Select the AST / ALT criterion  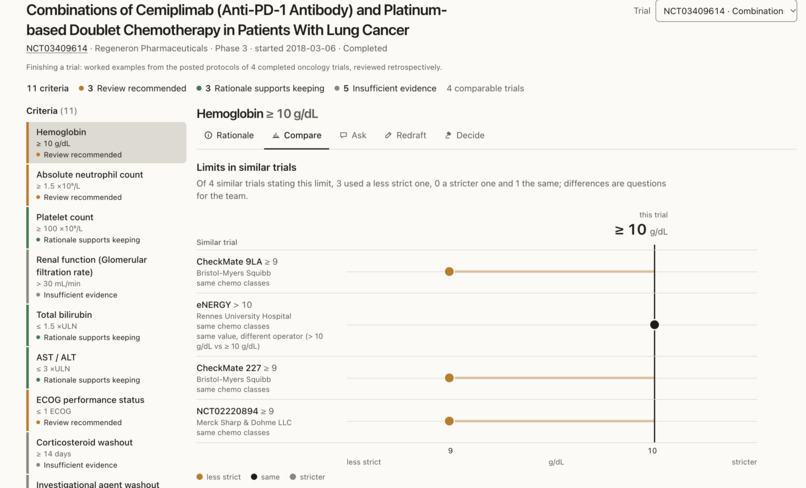point(106,368)
